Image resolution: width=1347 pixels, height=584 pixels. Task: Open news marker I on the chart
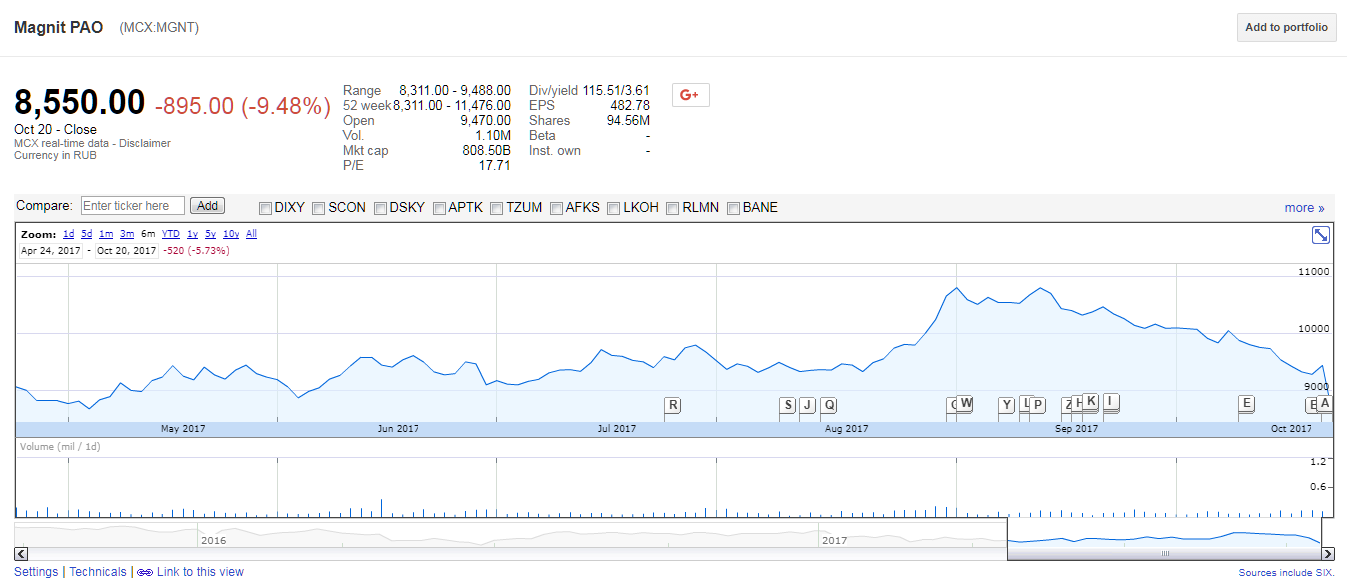click(1111, 401)
